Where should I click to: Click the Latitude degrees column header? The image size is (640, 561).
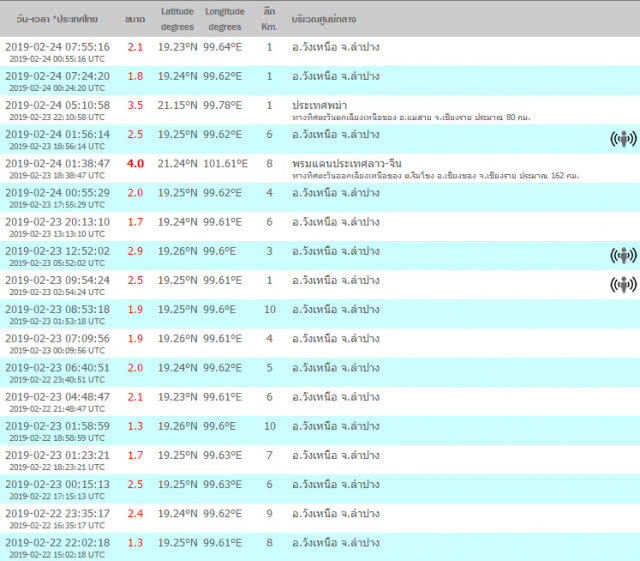[177, 19]
